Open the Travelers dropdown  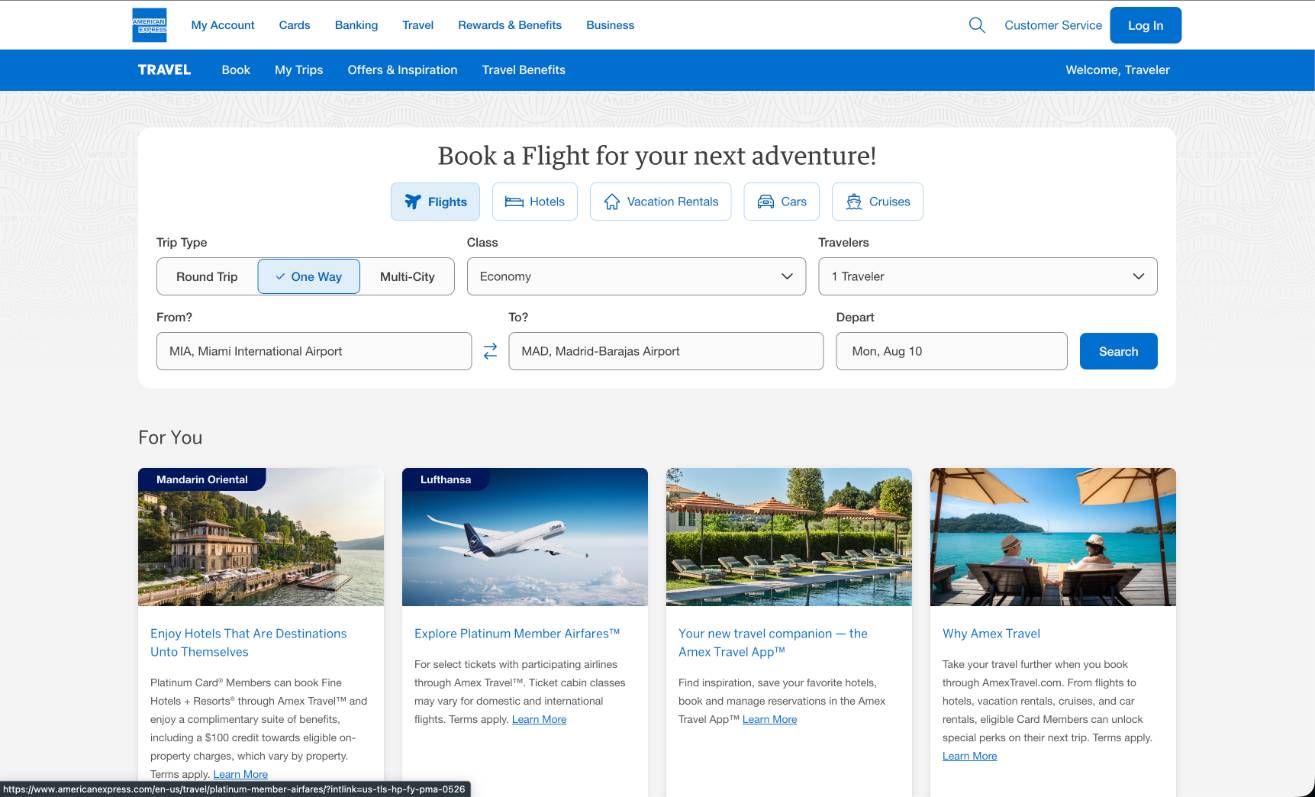[x=988, y=276]
